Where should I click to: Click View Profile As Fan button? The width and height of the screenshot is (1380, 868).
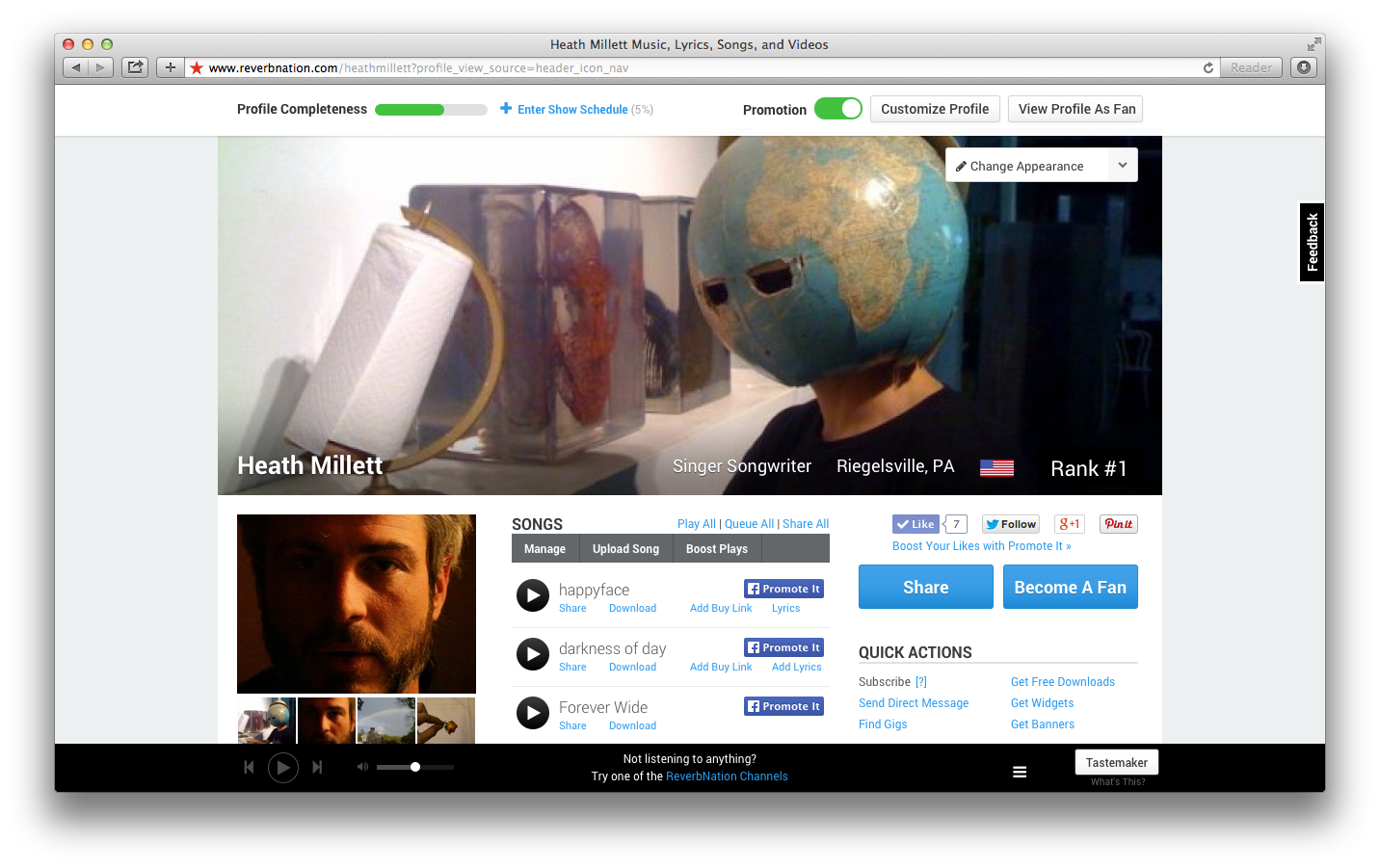pos(1076,109)
